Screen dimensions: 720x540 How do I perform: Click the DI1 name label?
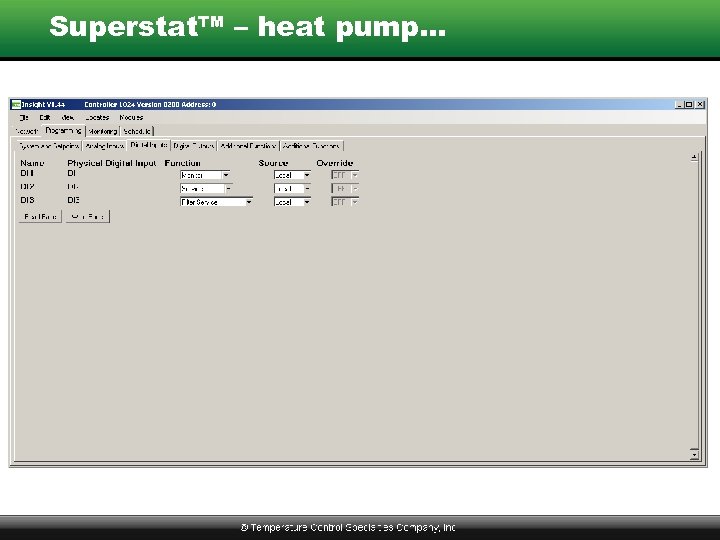pos(27,174)
